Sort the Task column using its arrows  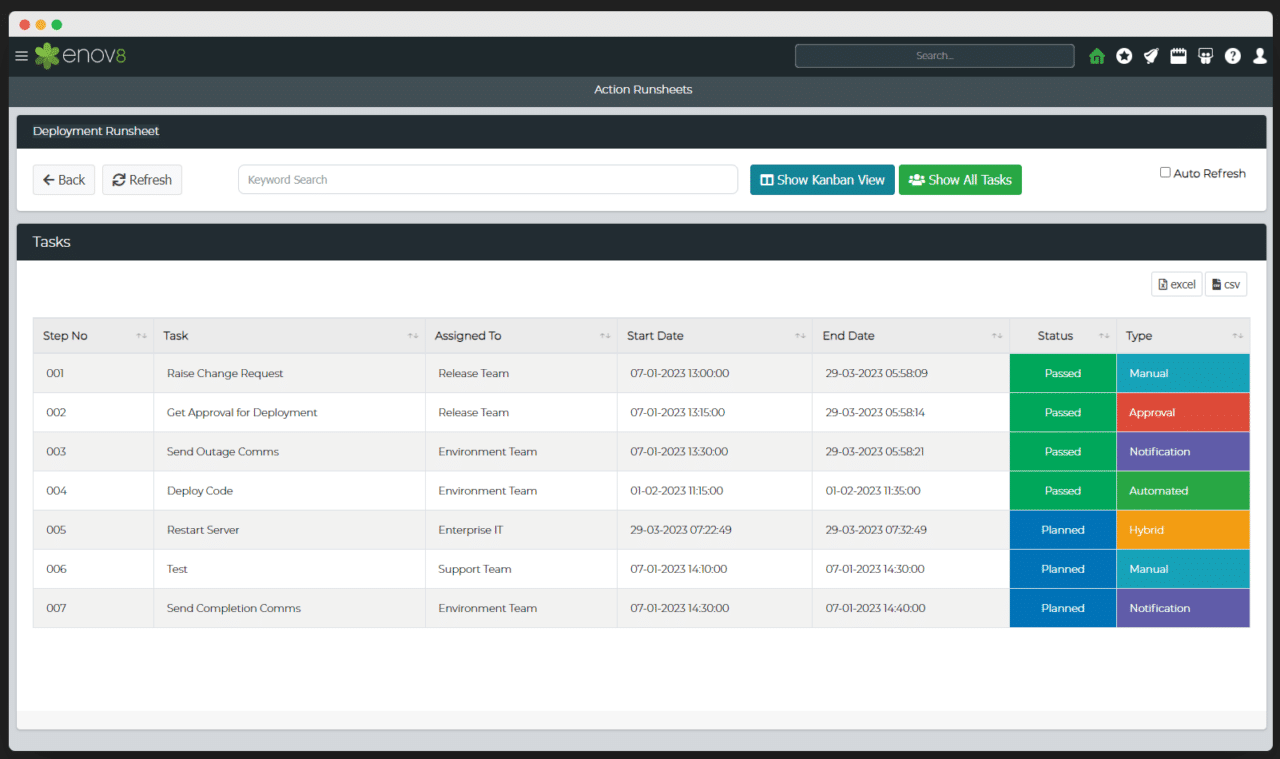tap(413, 335)
